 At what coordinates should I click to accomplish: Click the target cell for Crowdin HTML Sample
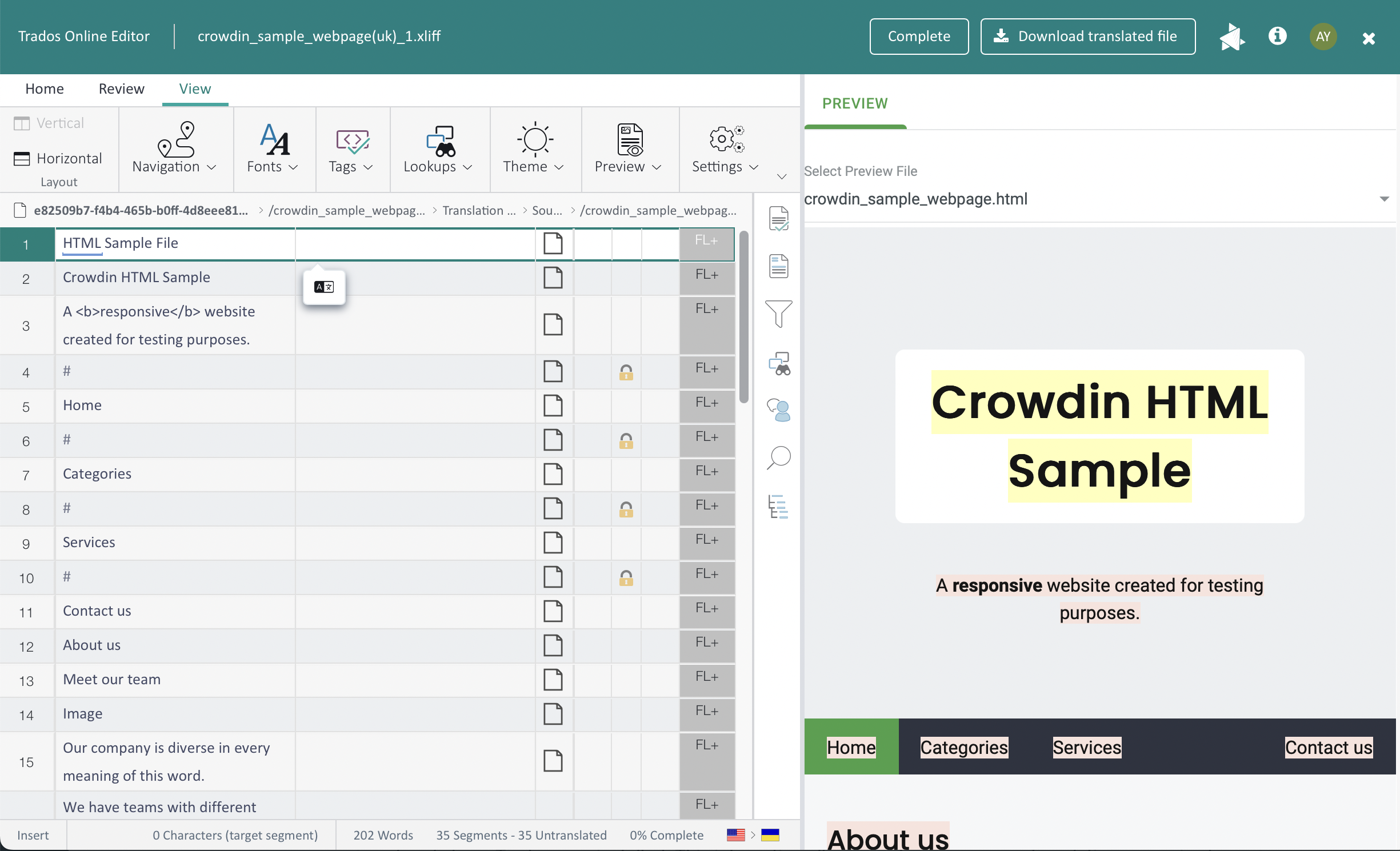click(415, 278)
